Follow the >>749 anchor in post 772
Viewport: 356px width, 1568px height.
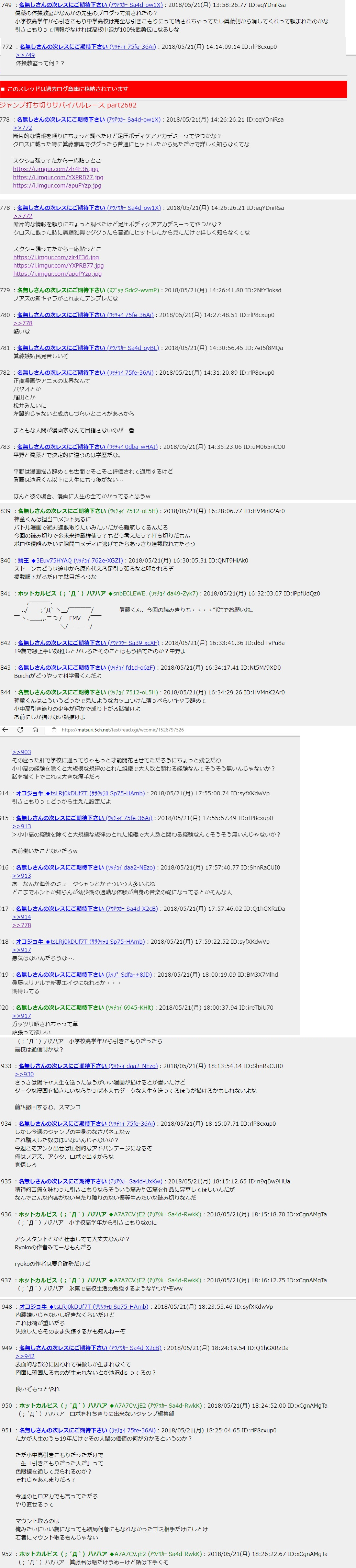[25, 55]
